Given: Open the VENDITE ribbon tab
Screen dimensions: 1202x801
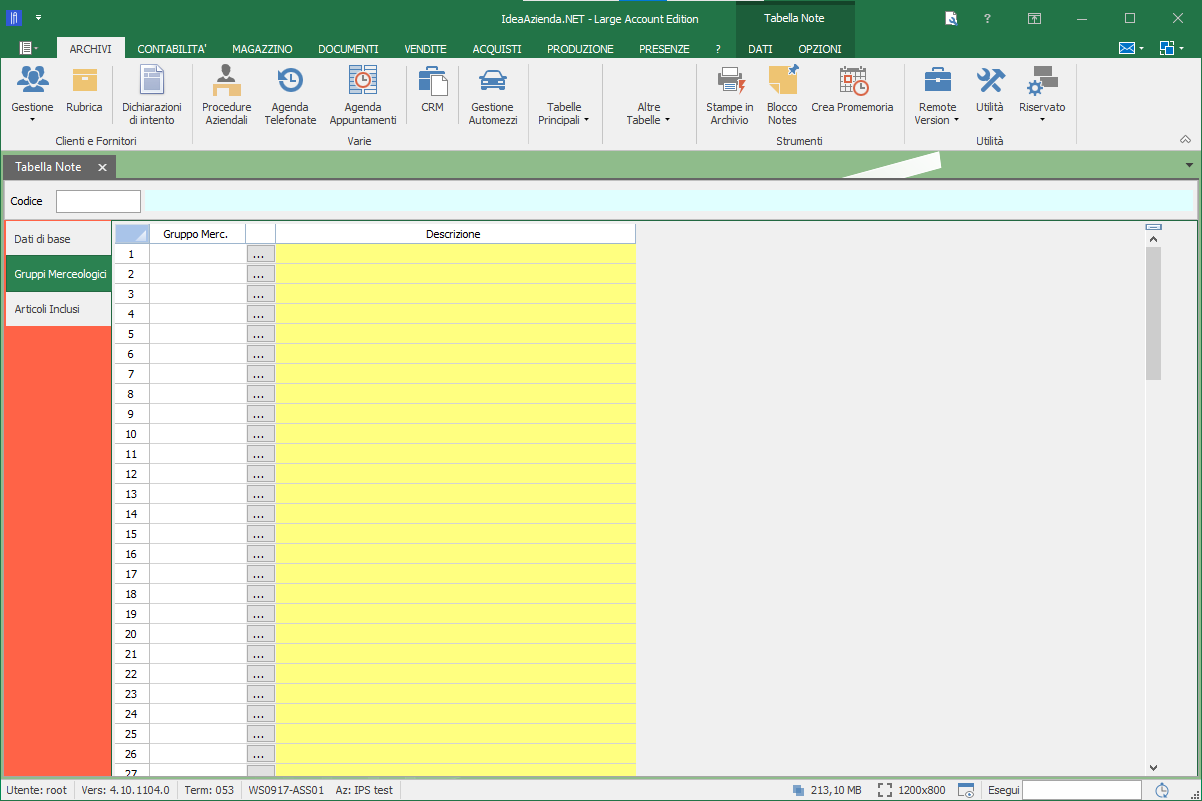Looking at the screenshot, I should pos(425,48).
